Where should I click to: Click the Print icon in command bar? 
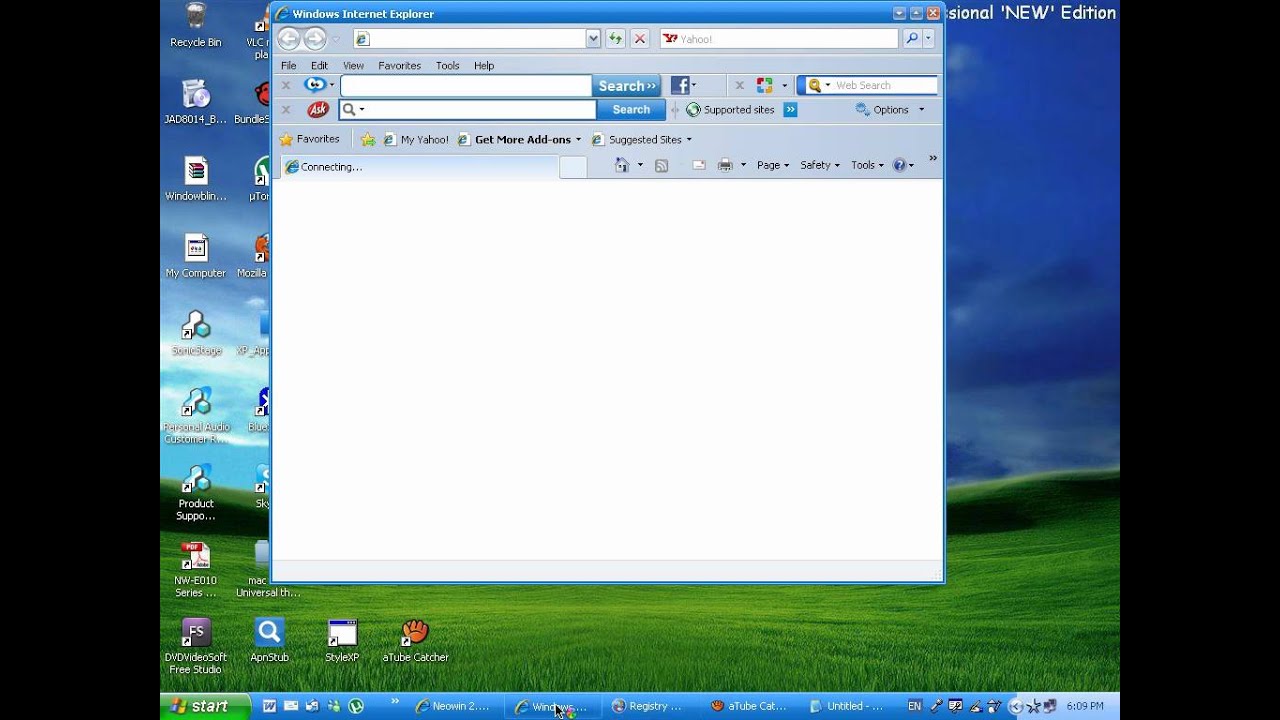(x=725, y=165)
